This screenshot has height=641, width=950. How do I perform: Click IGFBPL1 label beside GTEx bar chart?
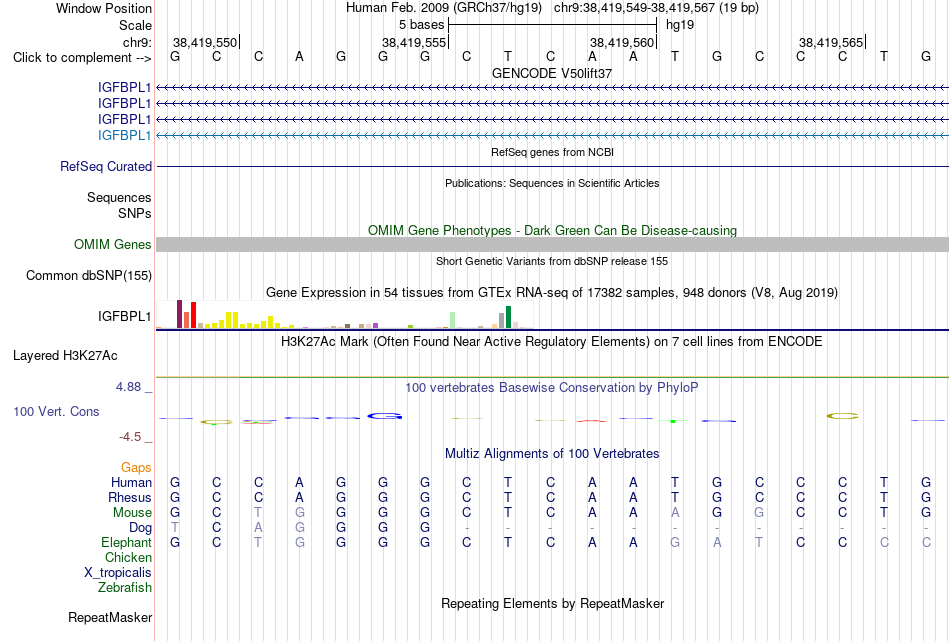(124, 316)
